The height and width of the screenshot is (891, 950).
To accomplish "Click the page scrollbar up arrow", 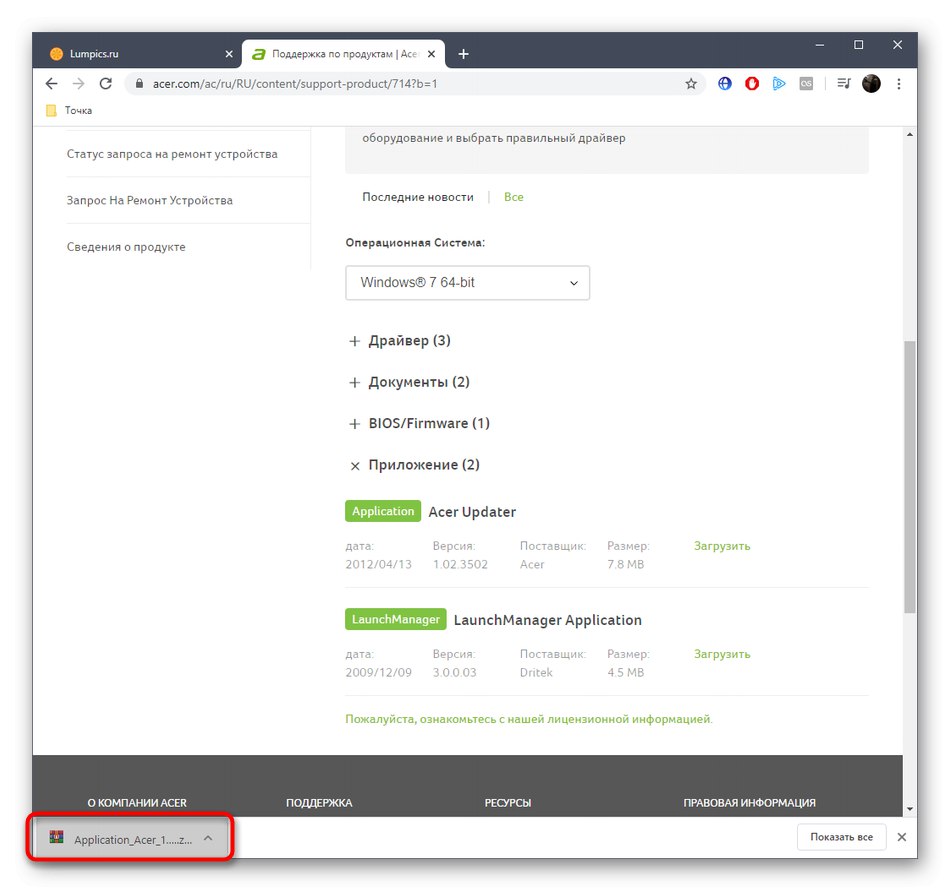I will [909, 134].
